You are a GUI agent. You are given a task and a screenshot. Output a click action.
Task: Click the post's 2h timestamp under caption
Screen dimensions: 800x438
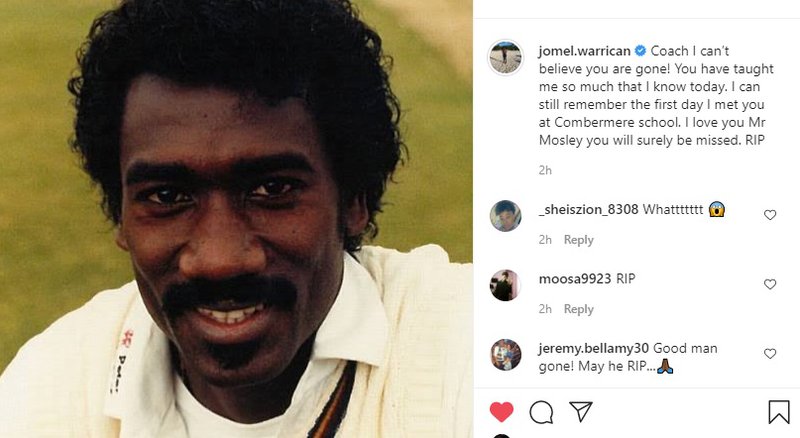pyautogui.click(x=545, y=170)
